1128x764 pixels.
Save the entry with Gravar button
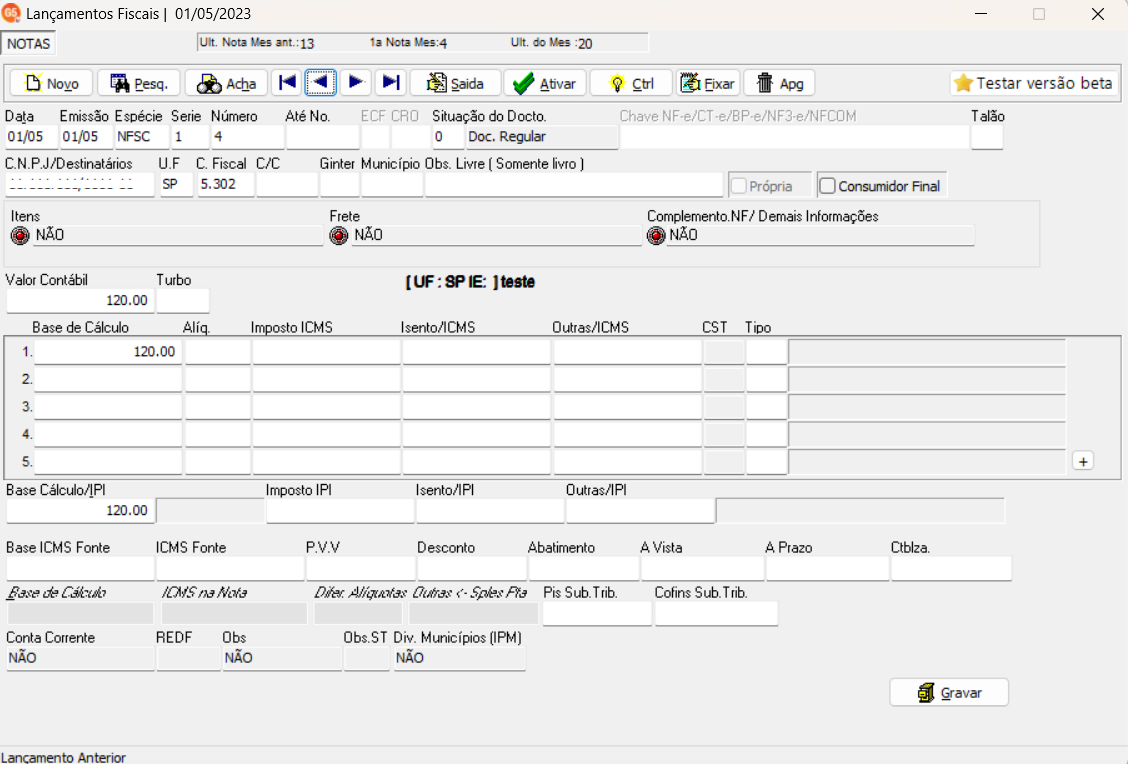tap(949, 693)
